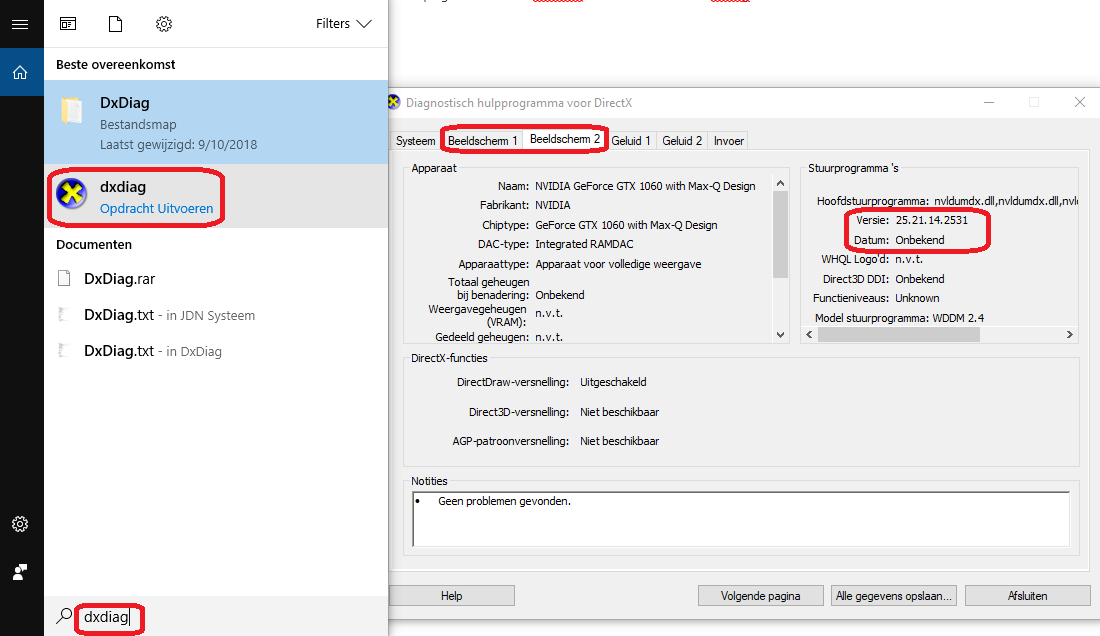This screenshot has height=636, width=1100.
Task: Expand the Filters dropdown
Action: pyautogui.click(x=343, y=24)
